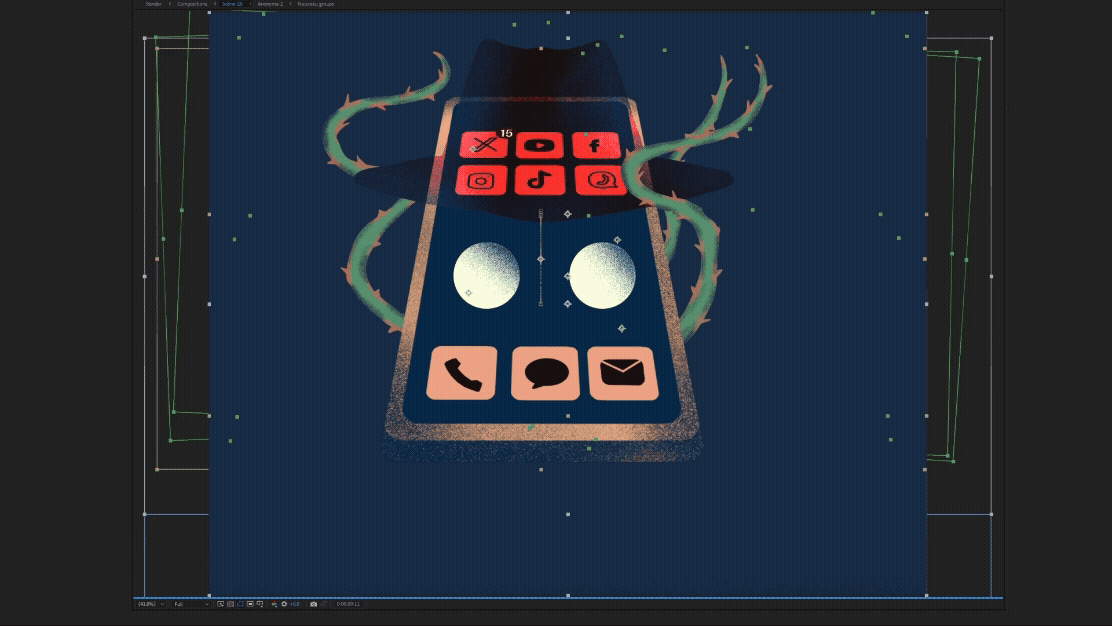Click the YouTube app icon in artwork
Screen dimensions: 1112x626
pos(540,145)
